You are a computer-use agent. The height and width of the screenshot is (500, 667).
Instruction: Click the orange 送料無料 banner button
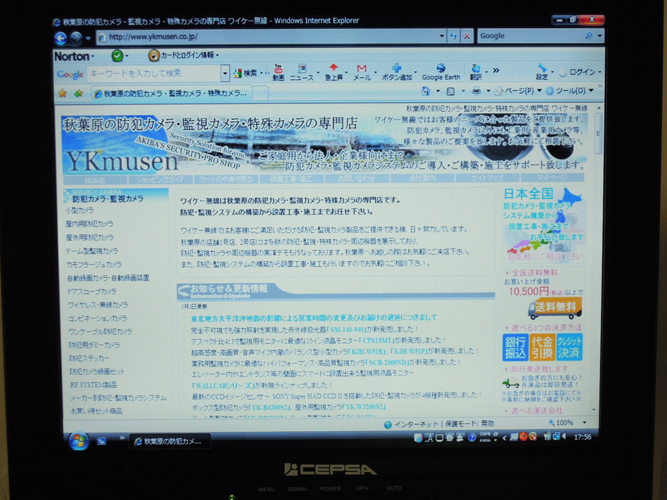(556, 307)
